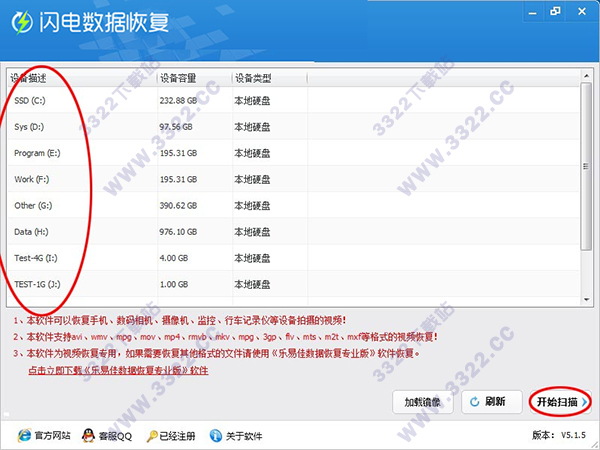Click the arrow on Start Scan button

(584, 402)
